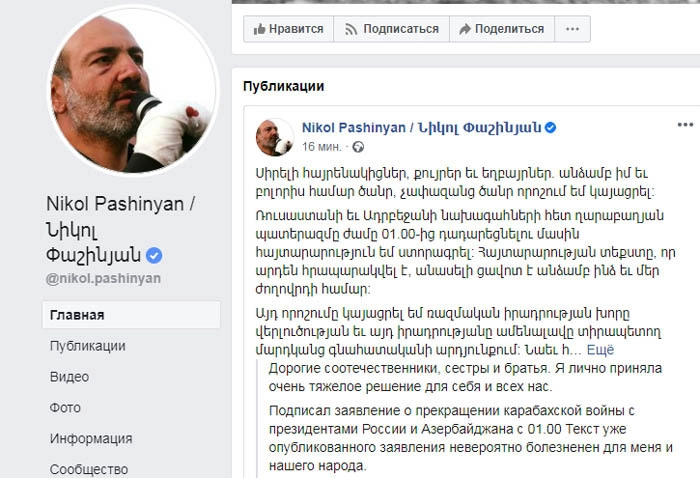Image resolution: width=700 pixels, height=478 pixels.
Task: Expand the post text with Ещё
Action: pos(600,350)
